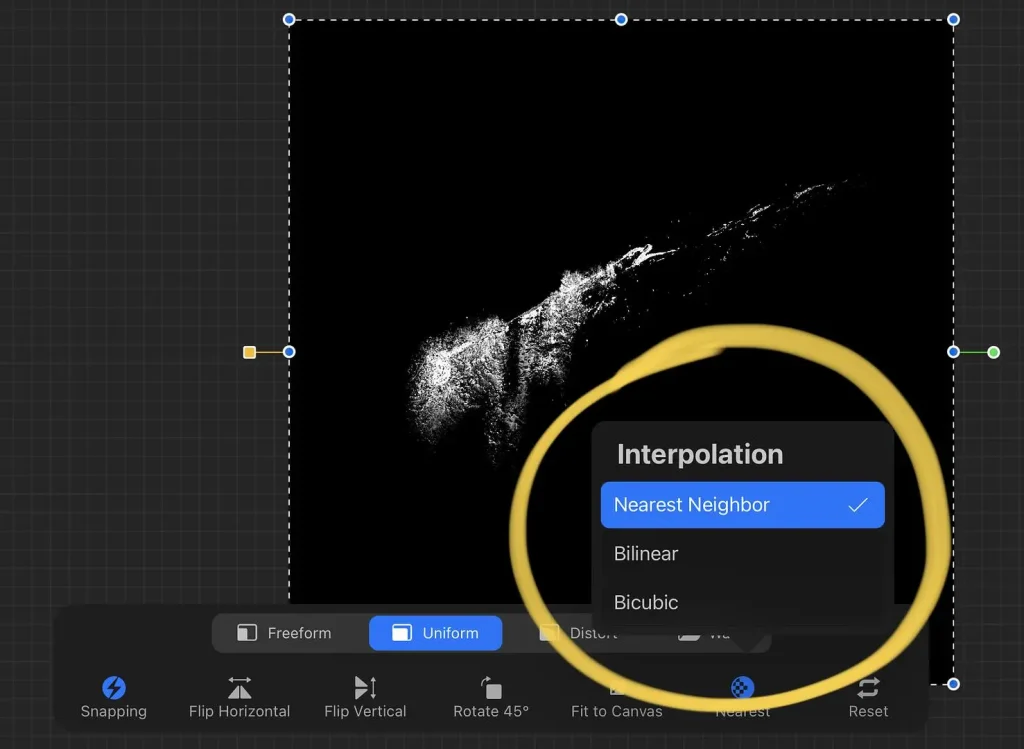This screenshot has width=1024, height=749.
Task: Tap the Fit to Canvas icon
Action: (x=617, y=688)
